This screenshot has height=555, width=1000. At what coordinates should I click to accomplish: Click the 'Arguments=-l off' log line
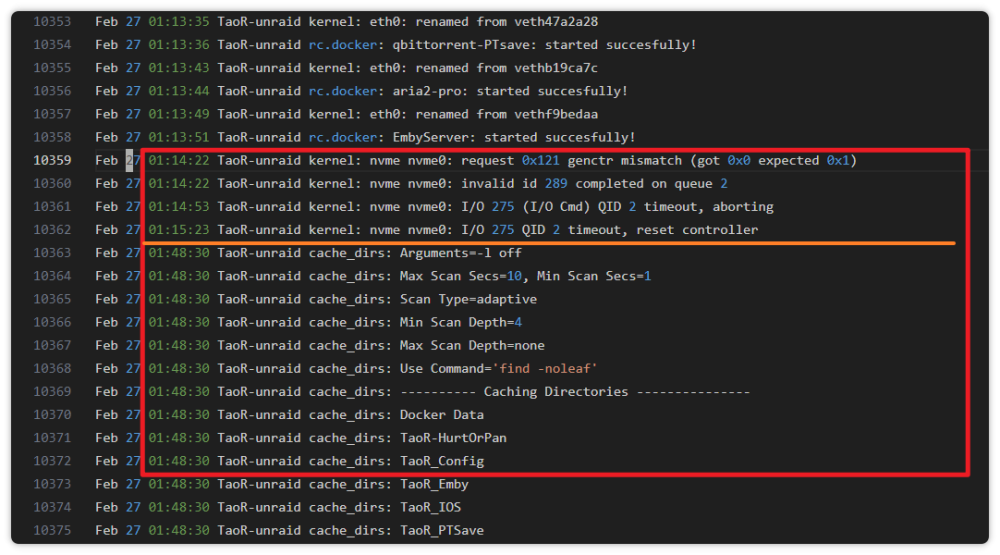pyautogui.click(x=309, y=253)
